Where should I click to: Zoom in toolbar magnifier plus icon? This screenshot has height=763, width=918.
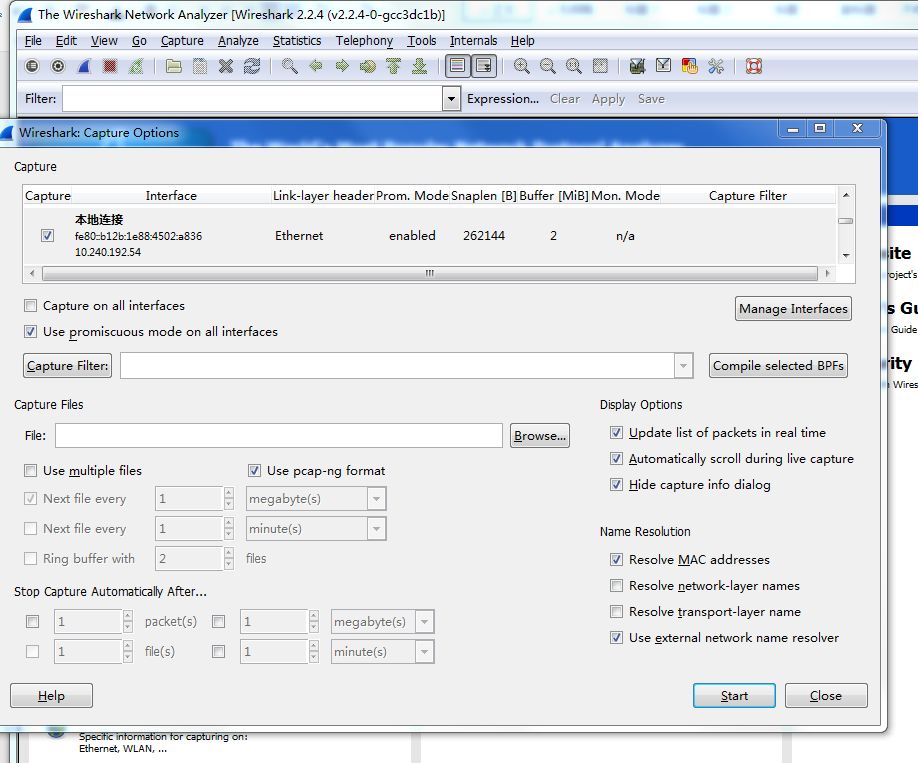522,66
